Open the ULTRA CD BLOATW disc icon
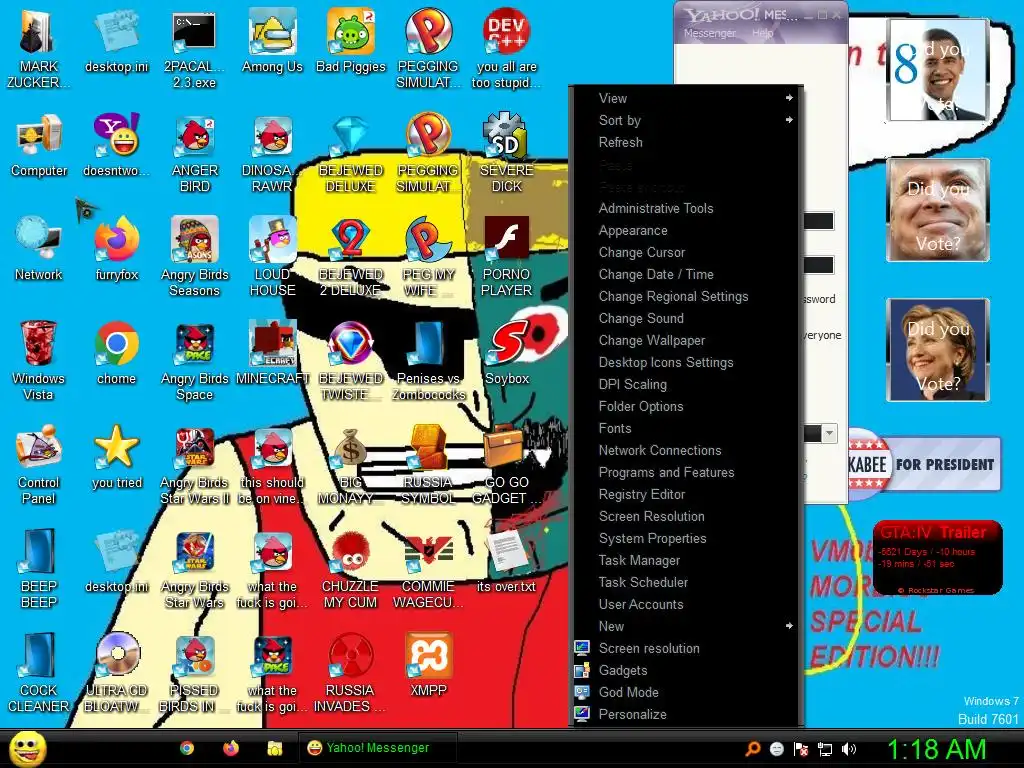Viewport: 1024px width, 768px height. coord(116,671)
